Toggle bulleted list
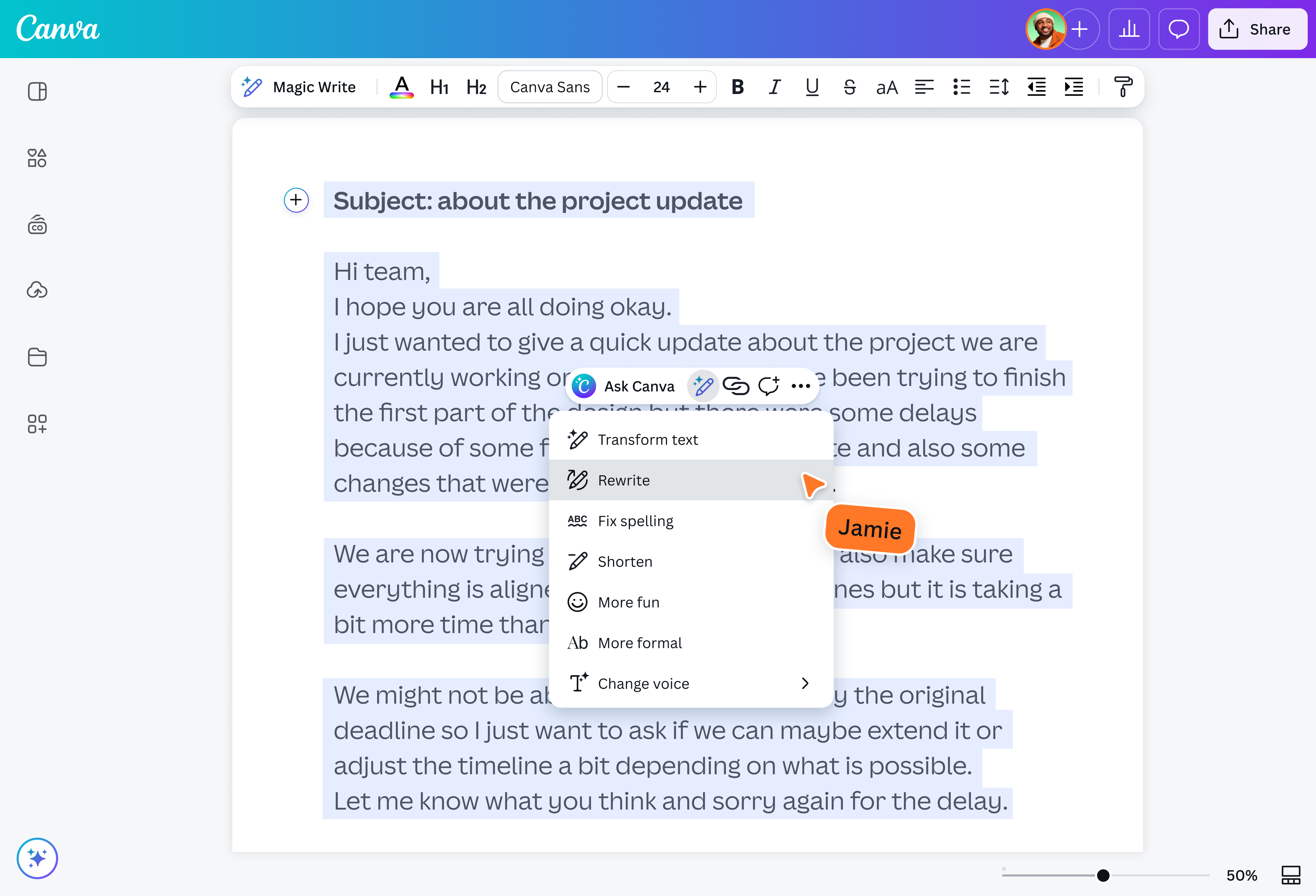 point(961,87)
